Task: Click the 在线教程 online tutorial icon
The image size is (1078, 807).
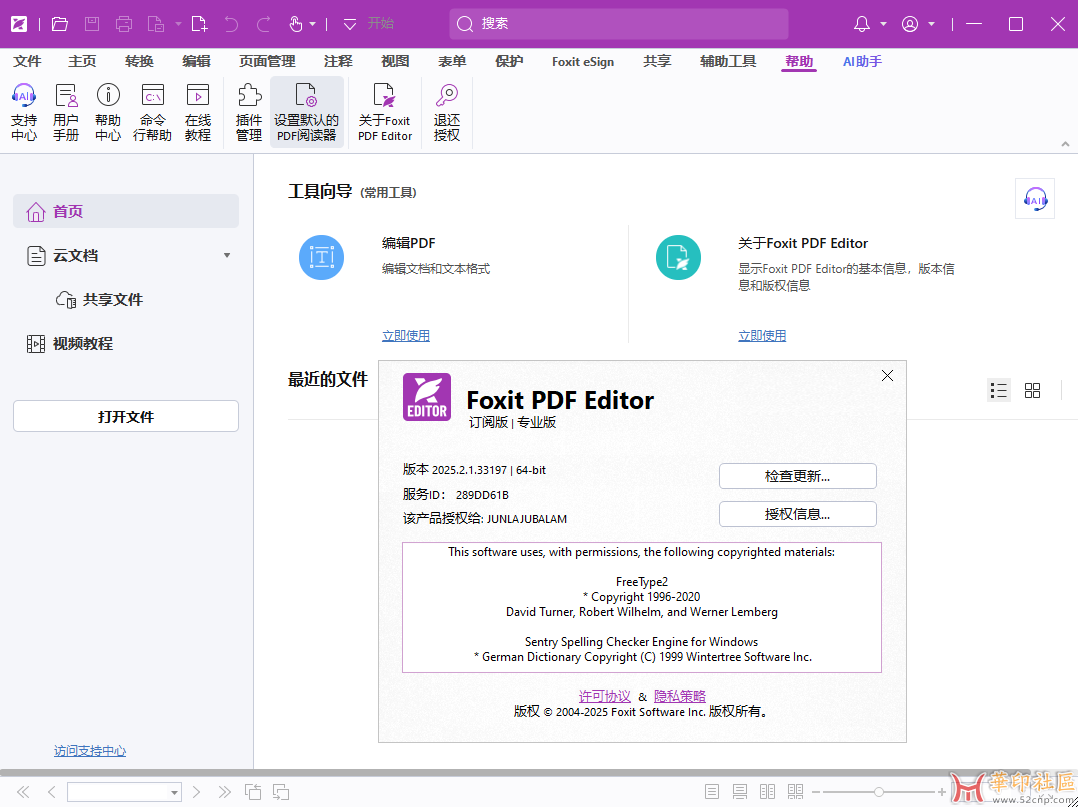Action: 198,96
